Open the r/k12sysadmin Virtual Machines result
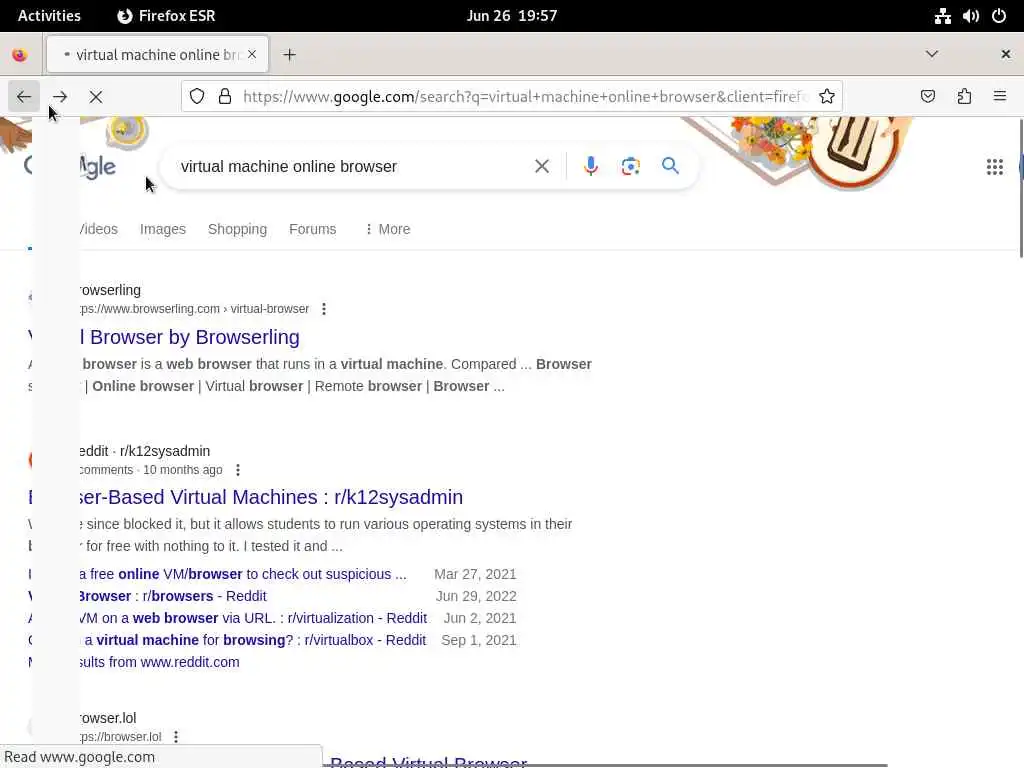This screenshot has width=1024, height=768. 271,497
